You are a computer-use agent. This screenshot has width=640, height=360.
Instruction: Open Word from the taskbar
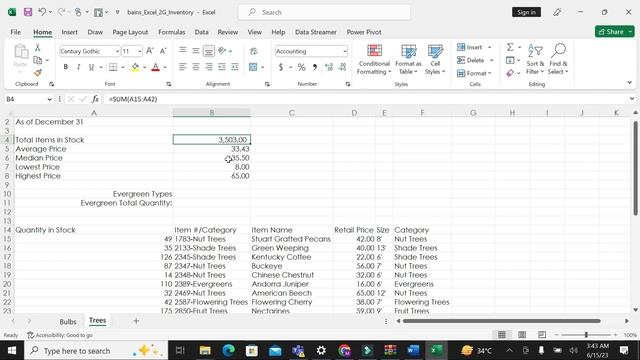[413, 350]
